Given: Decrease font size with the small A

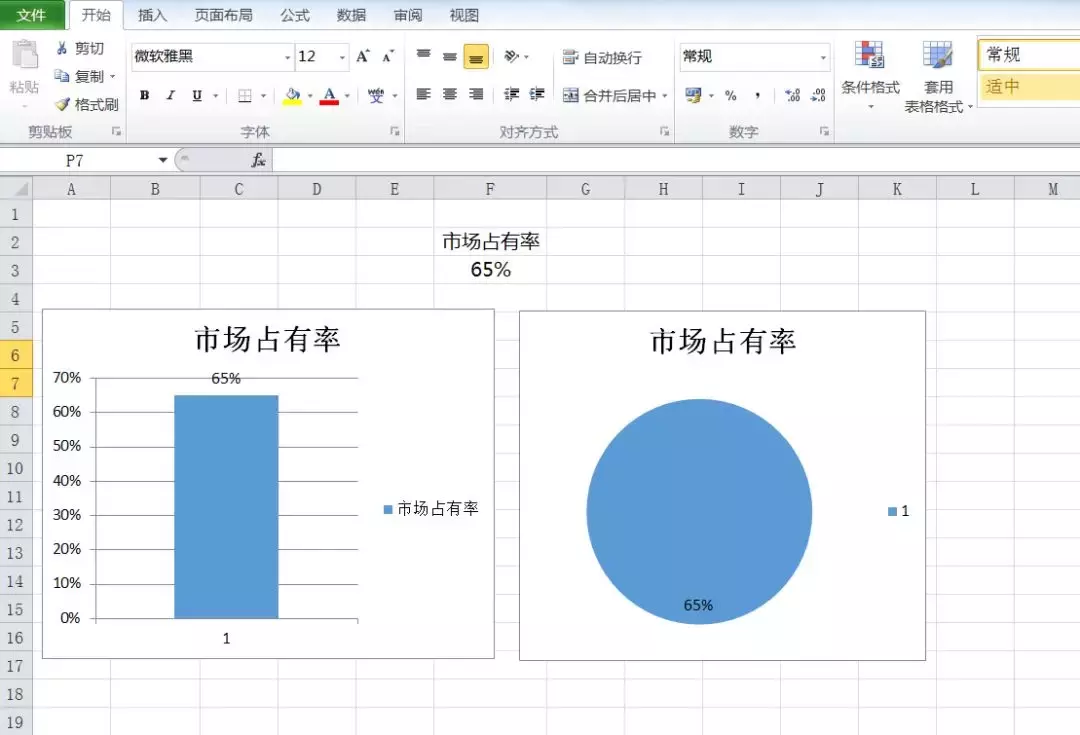Looking at the screenshot, I should click(388, 56).
